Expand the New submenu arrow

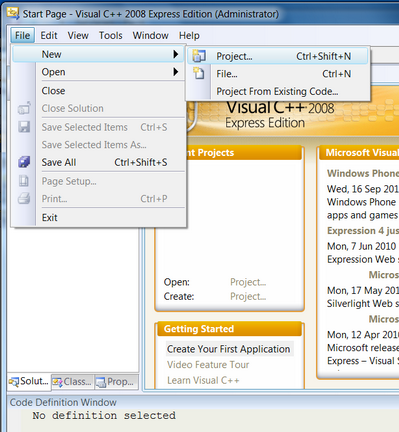176,54
